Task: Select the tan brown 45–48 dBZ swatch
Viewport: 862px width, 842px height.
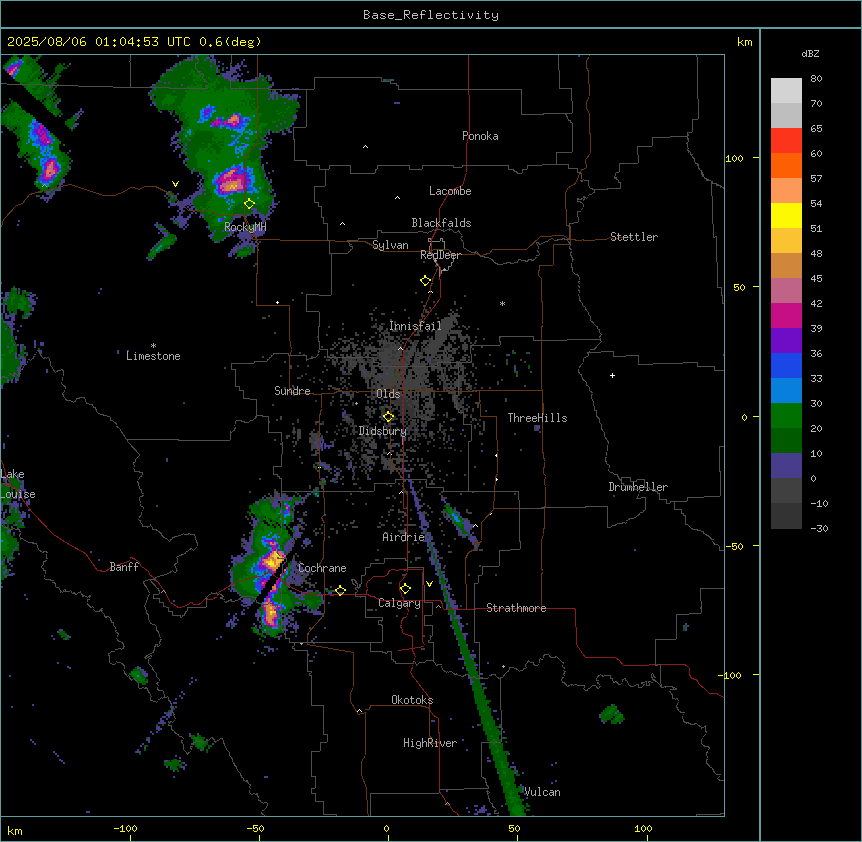Action: pyautogui.click(x=786, y=265)
